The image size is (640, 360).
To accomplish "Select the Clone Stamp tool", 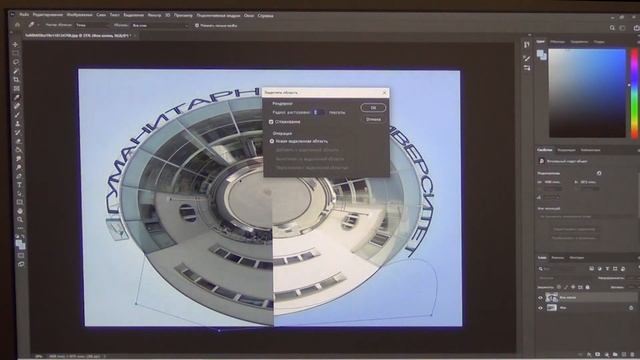I will pyautogui.click(x=18, y=123).
